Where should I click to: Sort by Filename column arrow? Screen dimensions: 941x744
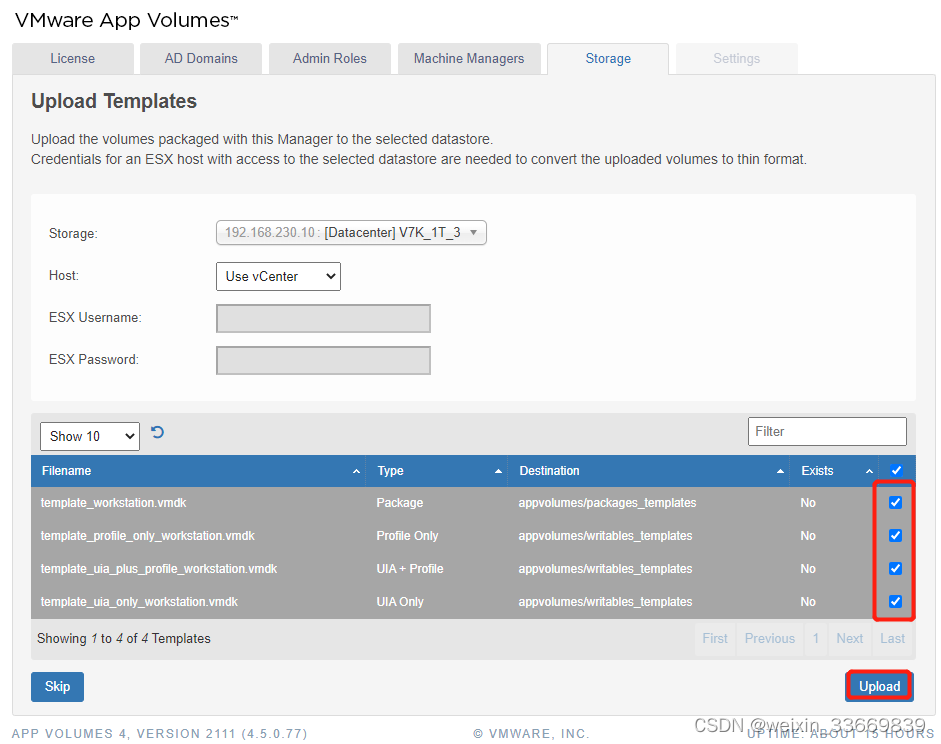click(x=356, y=472)
